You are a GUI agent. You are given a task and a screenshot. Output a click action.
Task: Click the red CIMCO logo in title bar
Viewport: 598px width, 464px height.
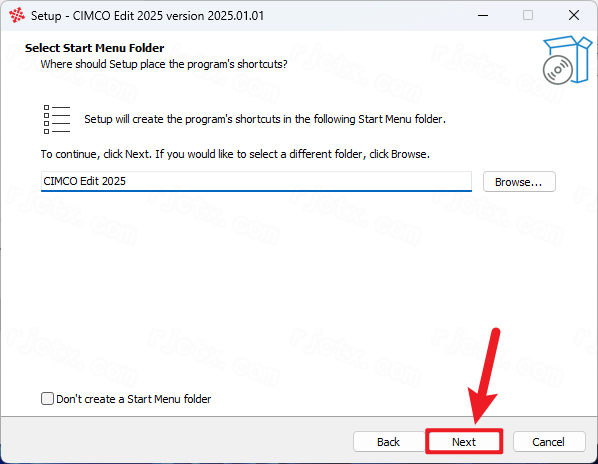17,16
